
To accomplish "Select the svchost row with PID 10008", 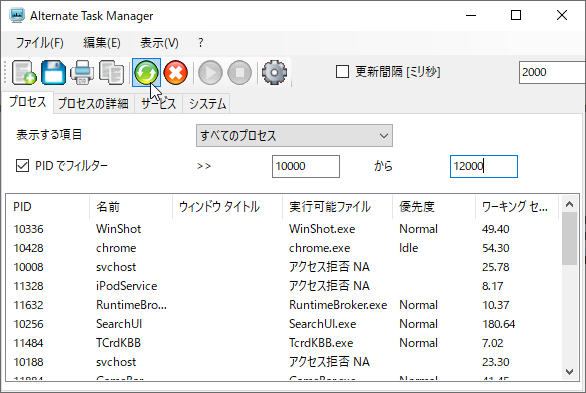I will point(283,267).
